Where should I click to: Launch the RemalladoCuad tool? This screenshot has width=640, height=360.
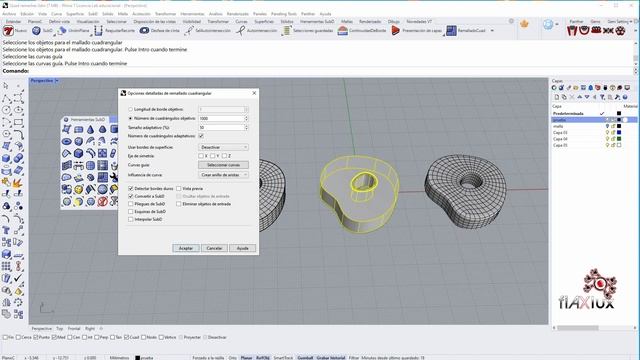451,31
